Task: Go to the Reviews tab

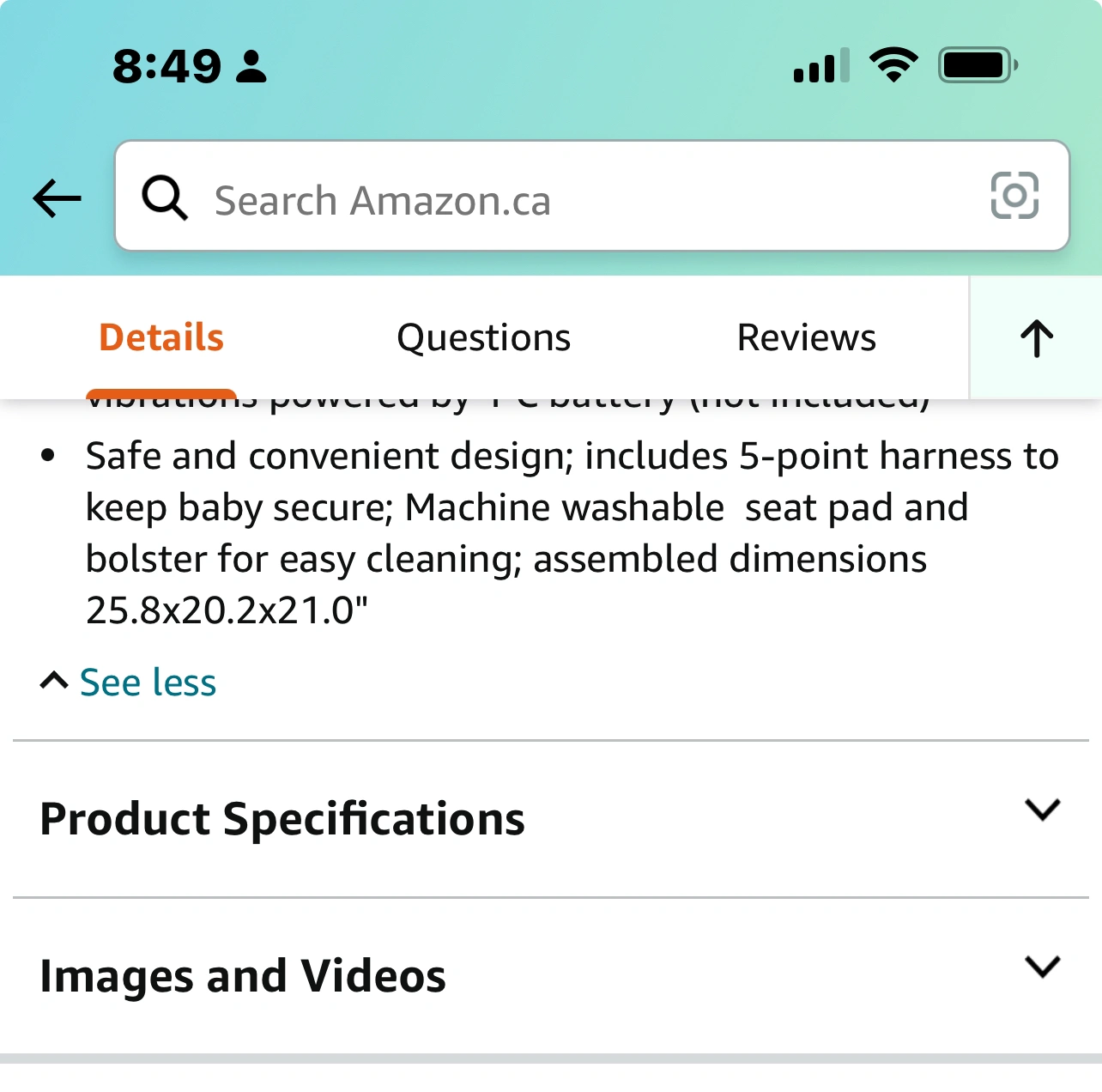Action: 806,337
